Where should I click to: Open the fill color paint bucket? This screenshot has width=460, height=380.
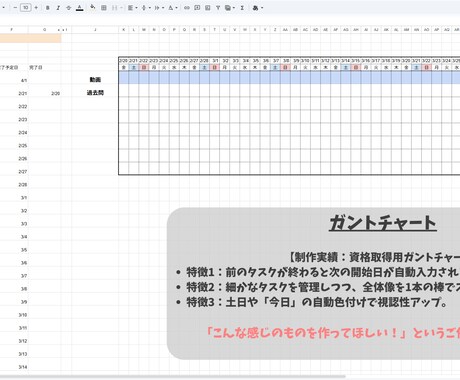coord(93,7)
